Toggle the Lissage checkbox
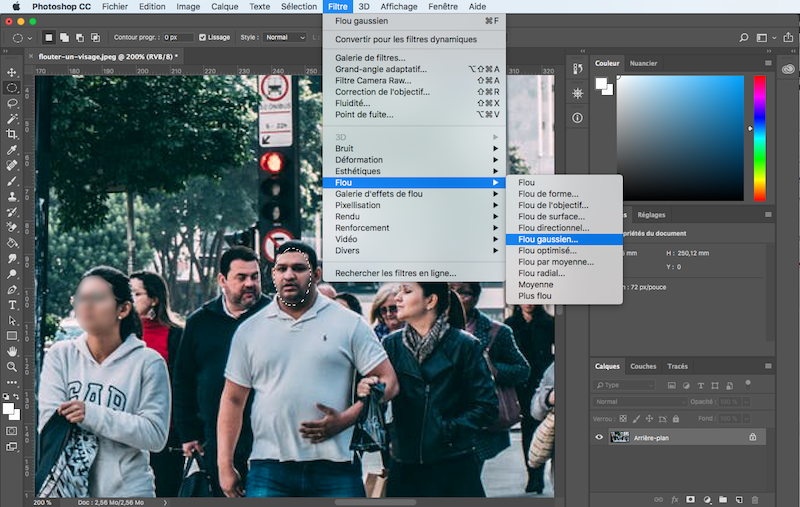This screenshot has height=507, width=800. pos(203,37)
